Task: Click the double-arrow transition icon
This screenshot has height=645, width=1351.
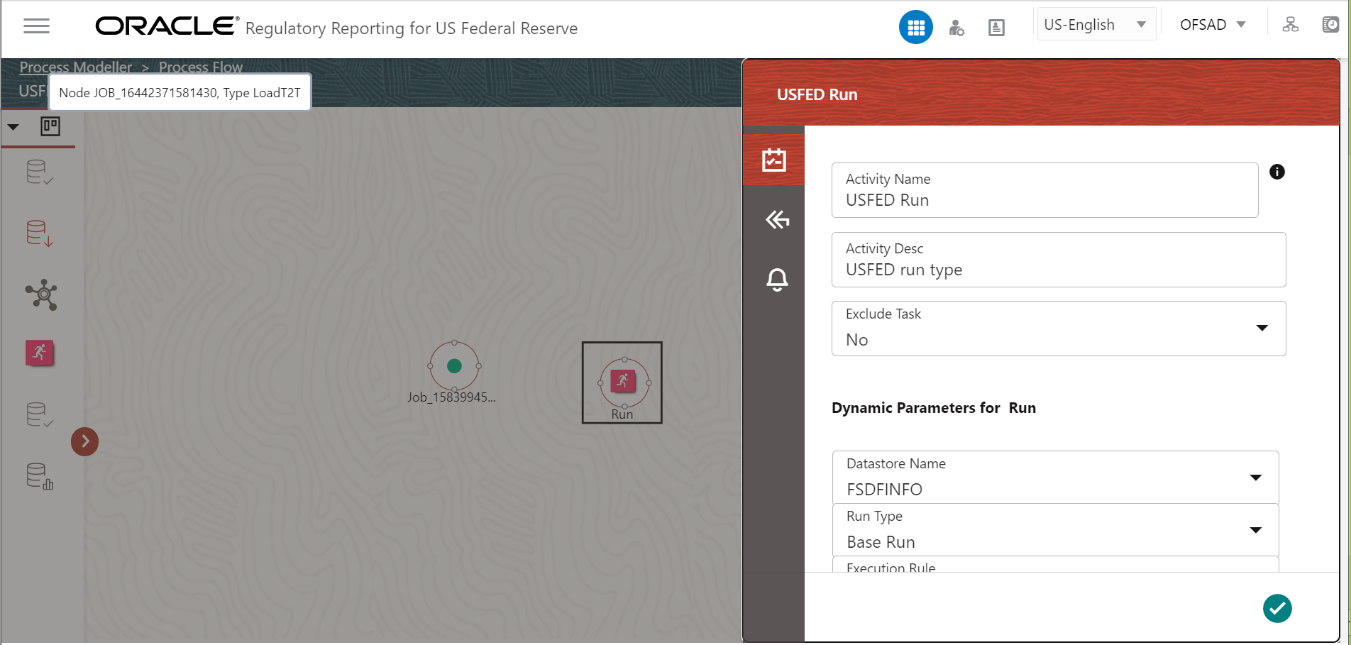Action: tap(777, 219)
